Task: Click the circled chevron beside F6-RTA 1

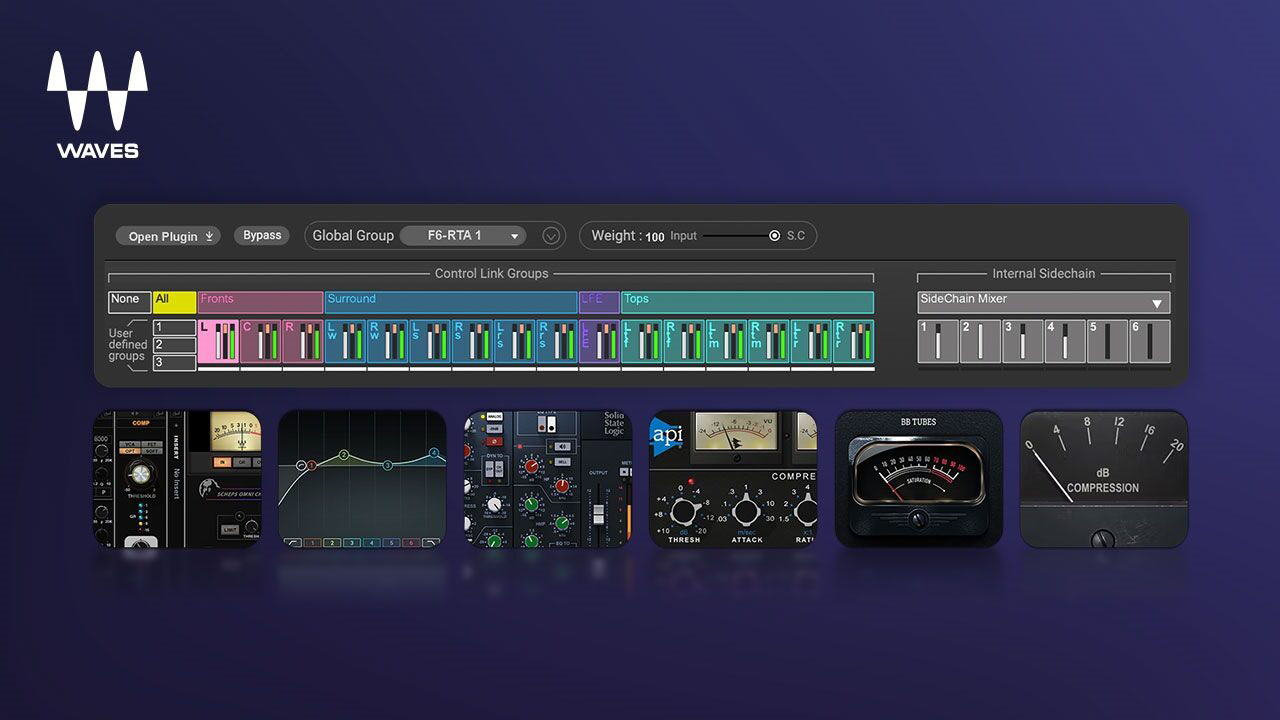Action: [x=550, y=236]
